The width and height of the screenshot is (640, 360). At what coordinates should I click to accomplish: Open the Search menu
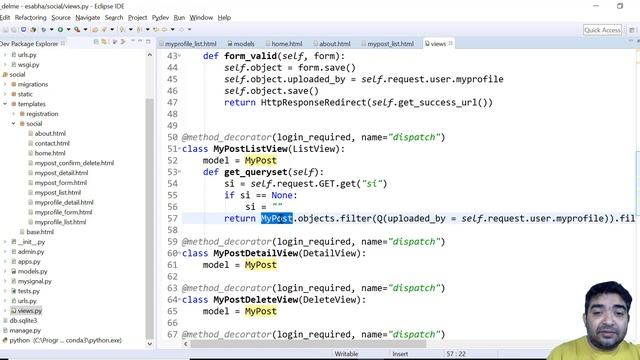pos(114,18)
